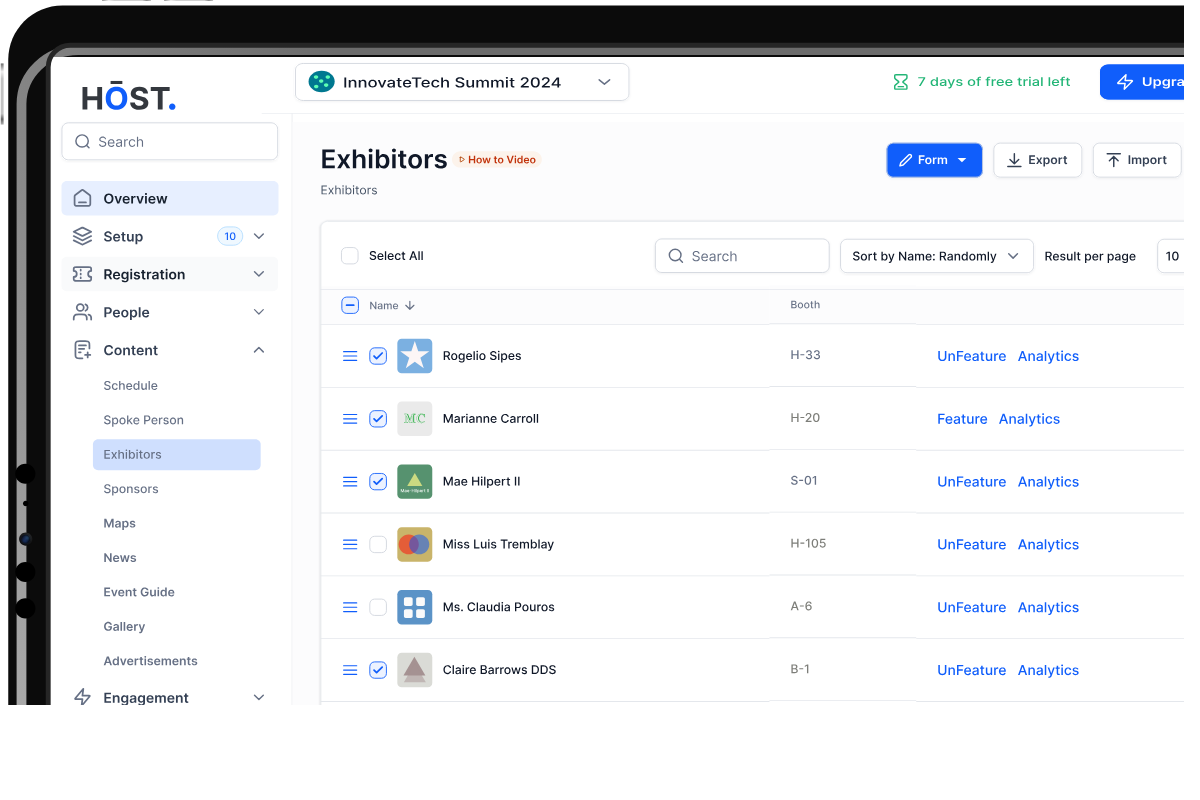This screenshot has width=1200, height=800.
Task: Click drag handle icon for Mae Hilpert II
Action: point(350,482)
